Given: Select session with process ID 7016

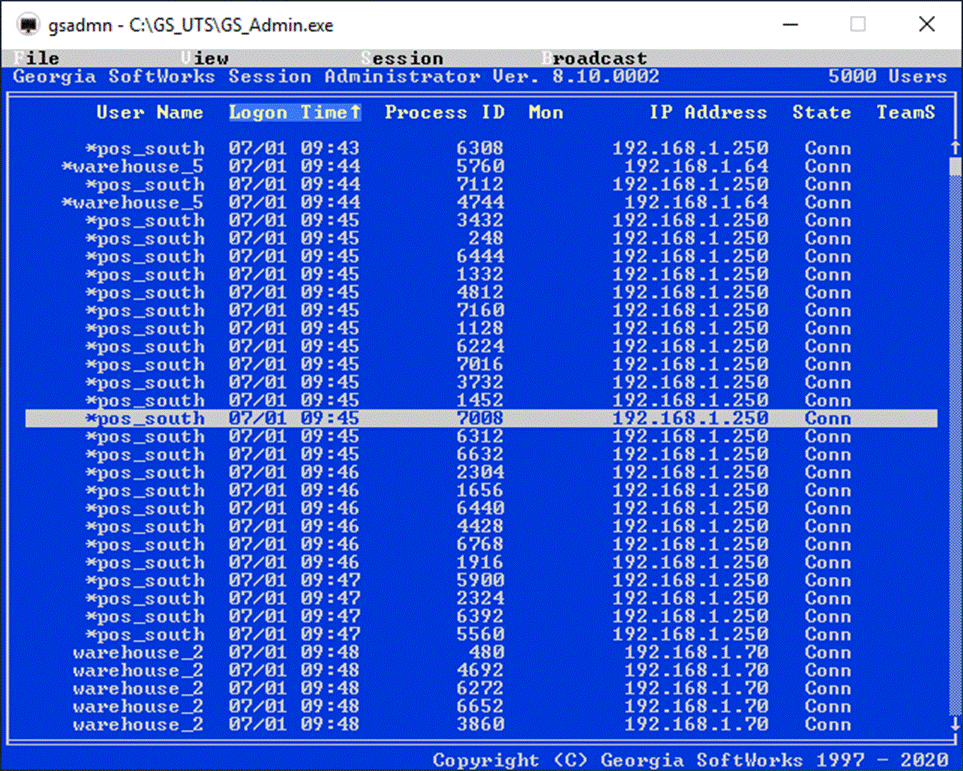Looking at the screenshot, I should pyautogui.click(x=482, y=365).
